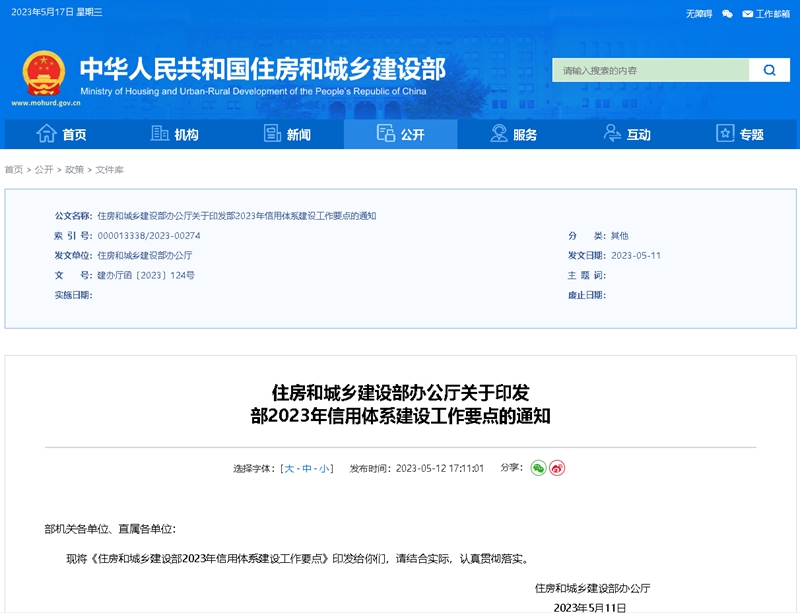
Task: Select the closing date 2023年5月11日
Action: [x=590, y=608]
